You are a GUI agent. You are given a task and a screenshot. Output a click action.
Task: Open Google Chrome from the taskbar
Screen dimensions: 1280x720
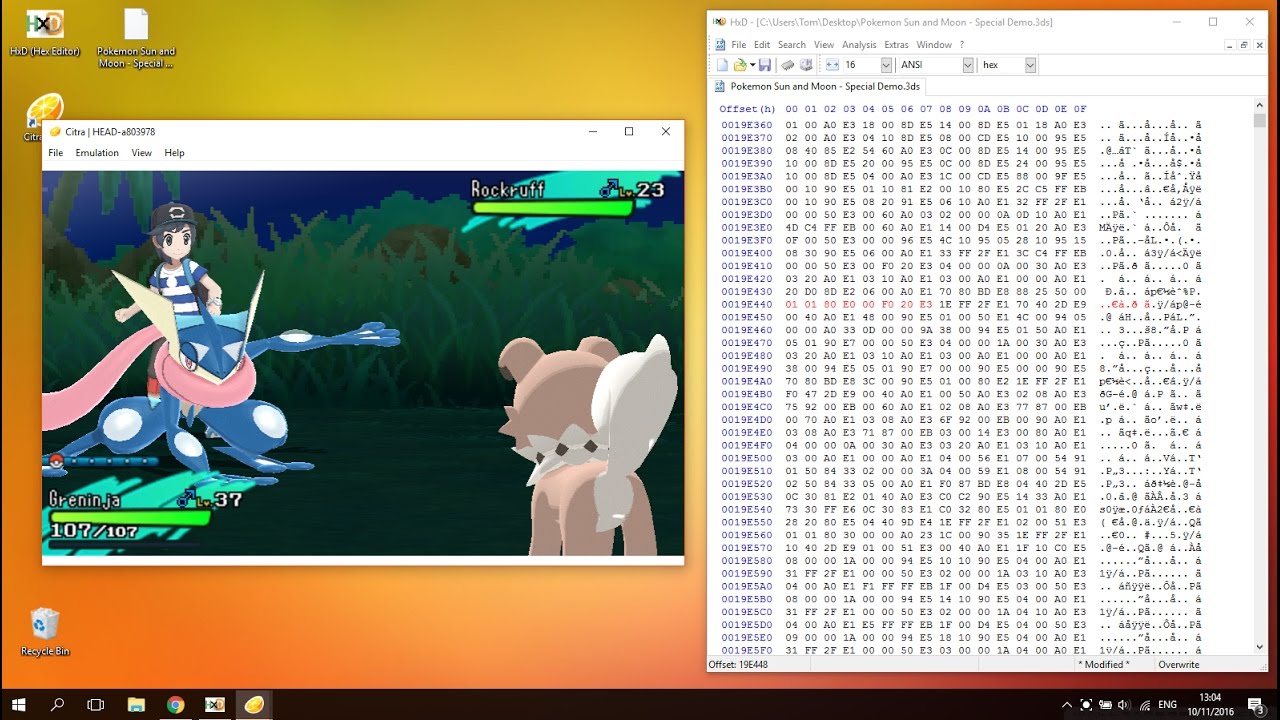point(175,704)
